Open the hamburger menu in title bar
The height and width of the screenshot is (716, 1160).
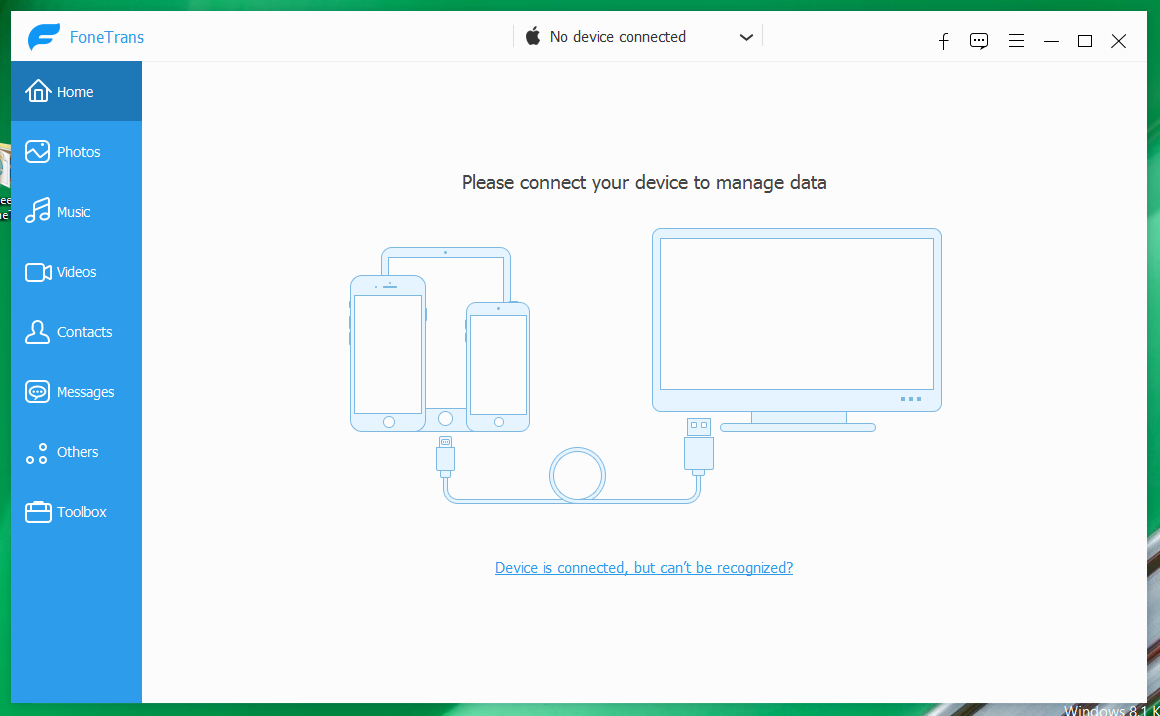click(x=1016, y=41)
